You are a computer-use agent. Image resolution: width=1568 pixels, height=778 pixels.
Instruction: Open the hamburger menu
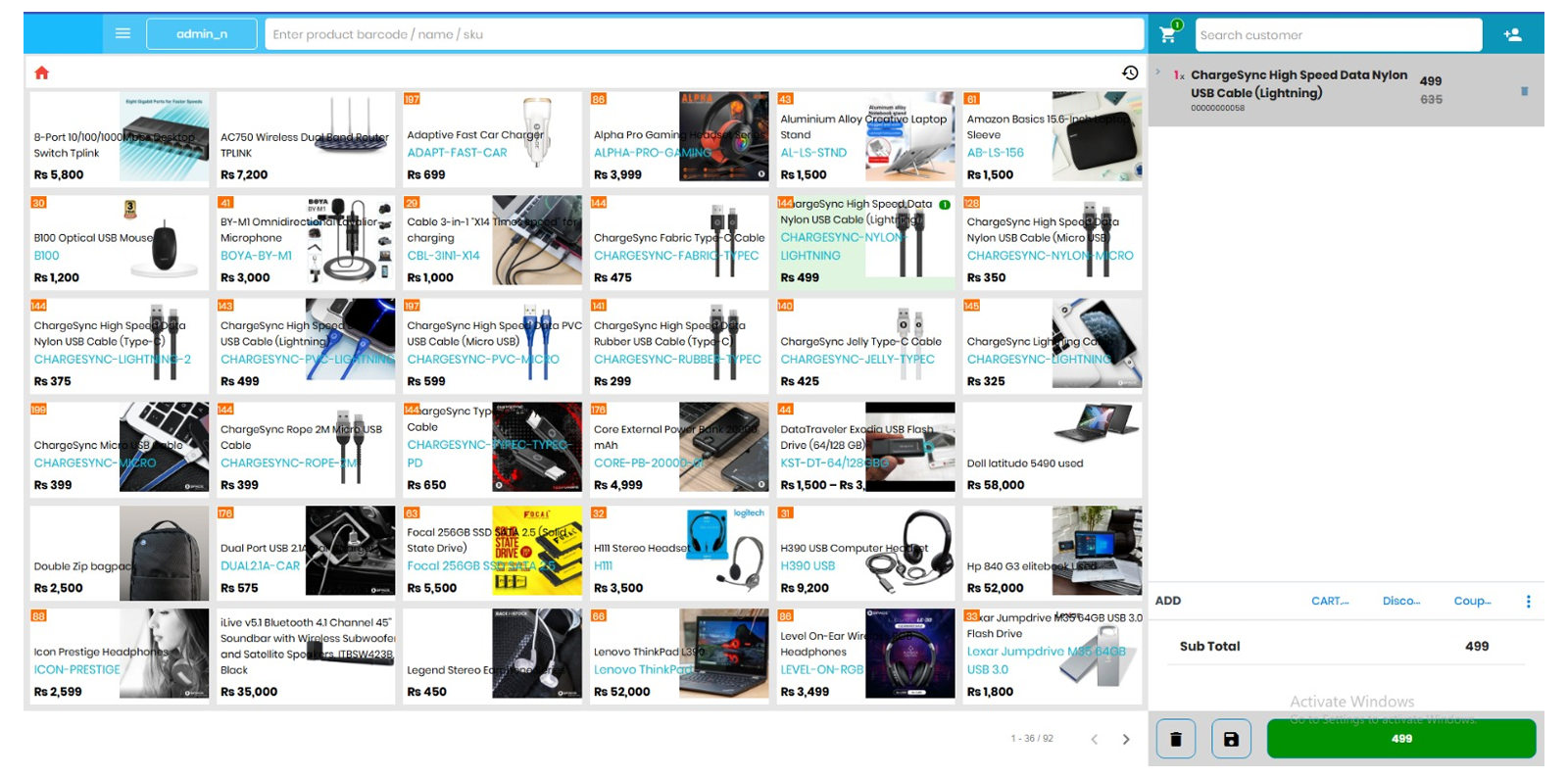(x=122, y=33)
